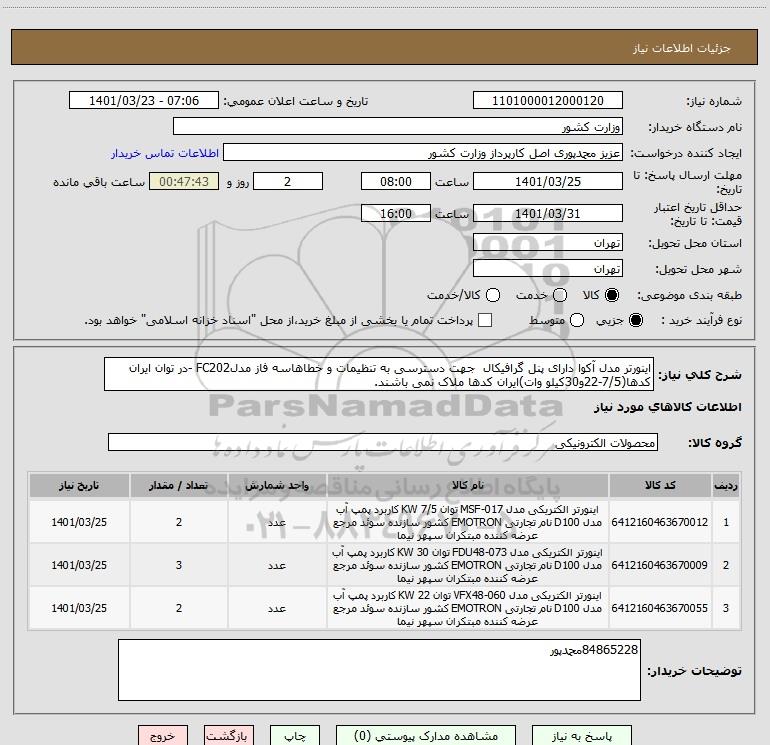Screen dimensions: 770x745
Task: Click the خروج exit button
Action: (x=163, y=736)
